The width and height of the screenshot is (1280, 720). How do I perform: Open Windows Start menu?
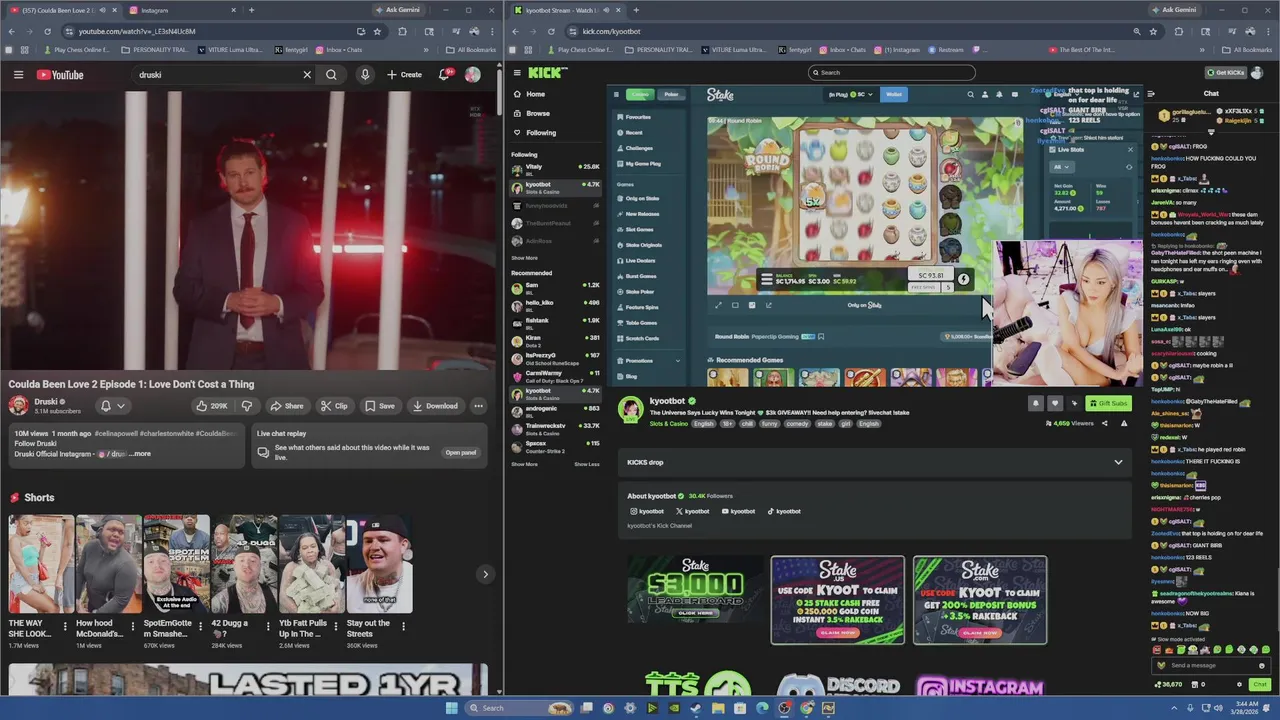click(451, 708)
